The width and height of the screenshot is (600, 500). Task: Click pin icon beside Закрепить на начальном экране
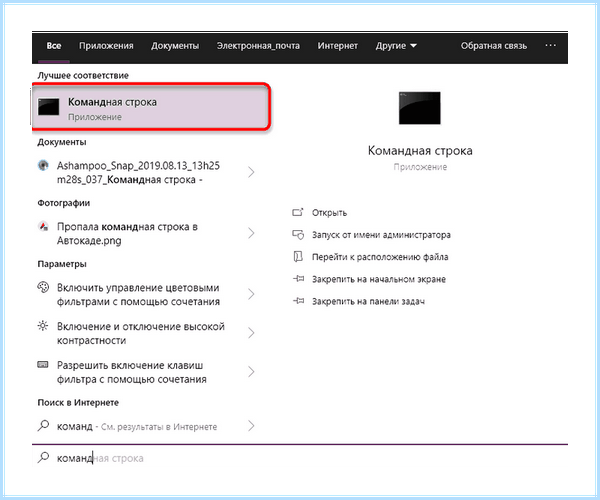pos(298,279)
